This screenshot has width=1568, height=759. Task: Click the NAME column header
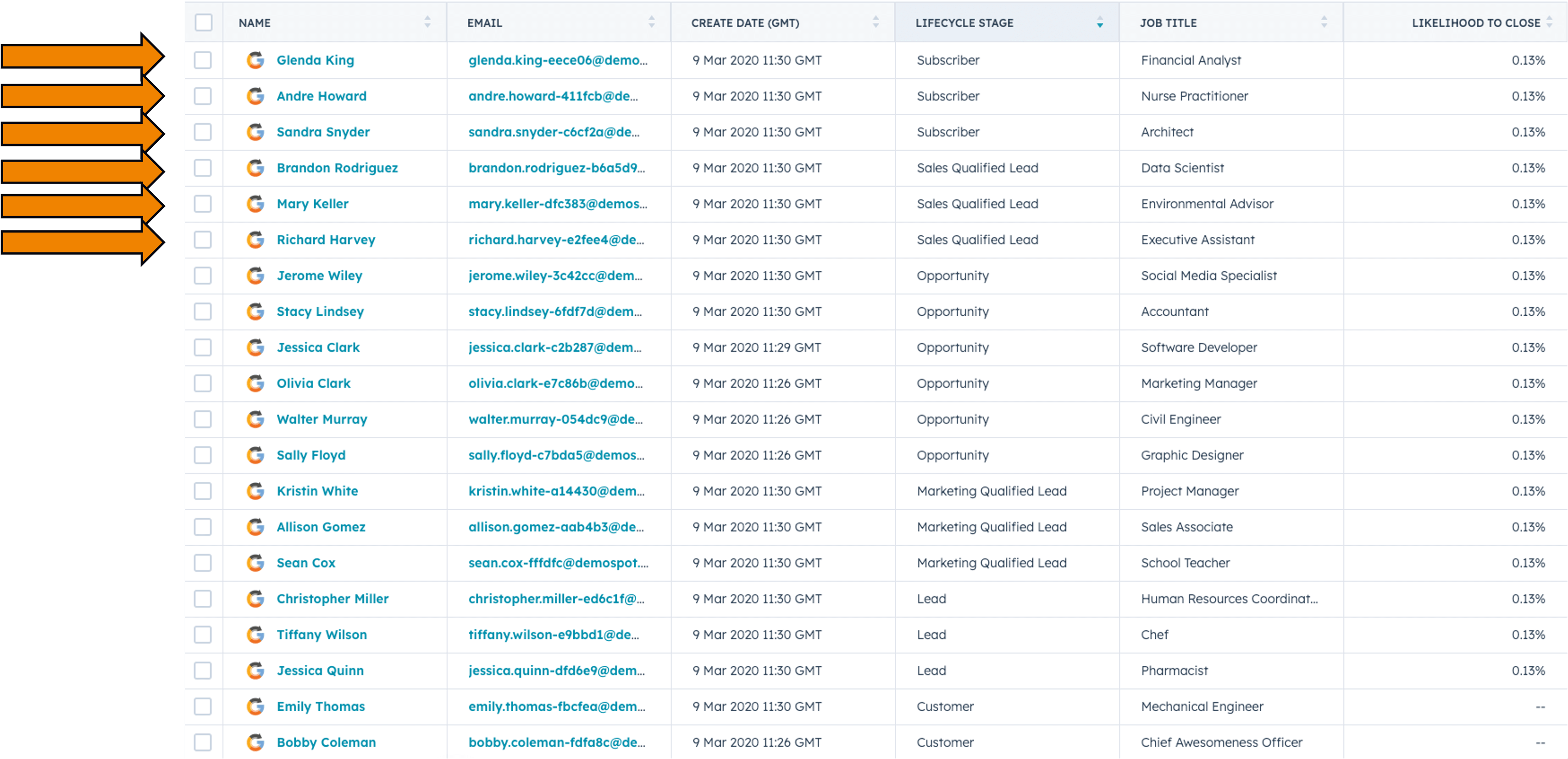pyautogui.click(x=254, y=22)
